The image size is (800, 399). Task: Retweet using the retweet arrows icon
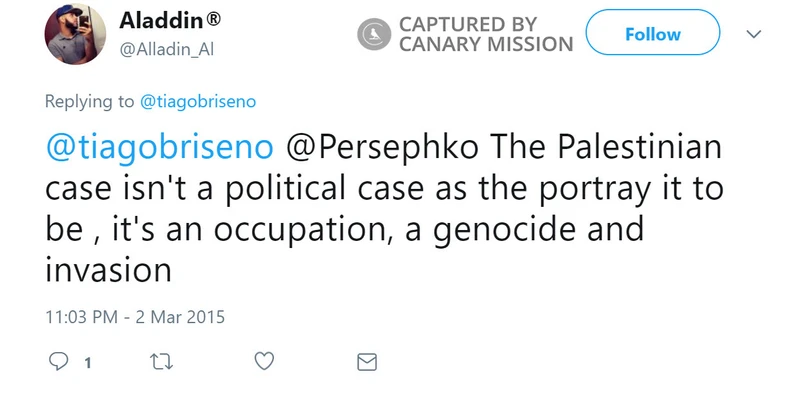(x=162, y=362)
